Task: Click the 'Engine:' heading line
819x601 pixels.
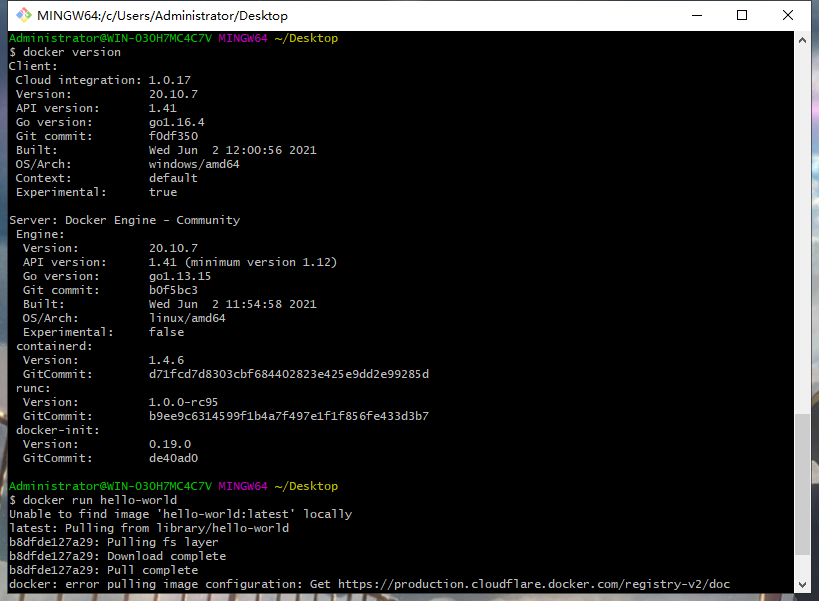Action: point(40,234)
